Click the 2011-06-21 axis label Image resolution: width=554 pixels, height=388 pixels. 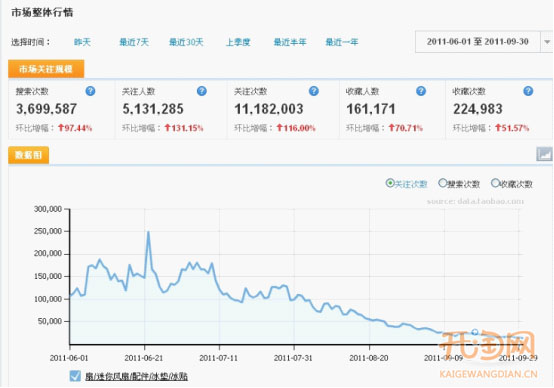coord(144,358)
